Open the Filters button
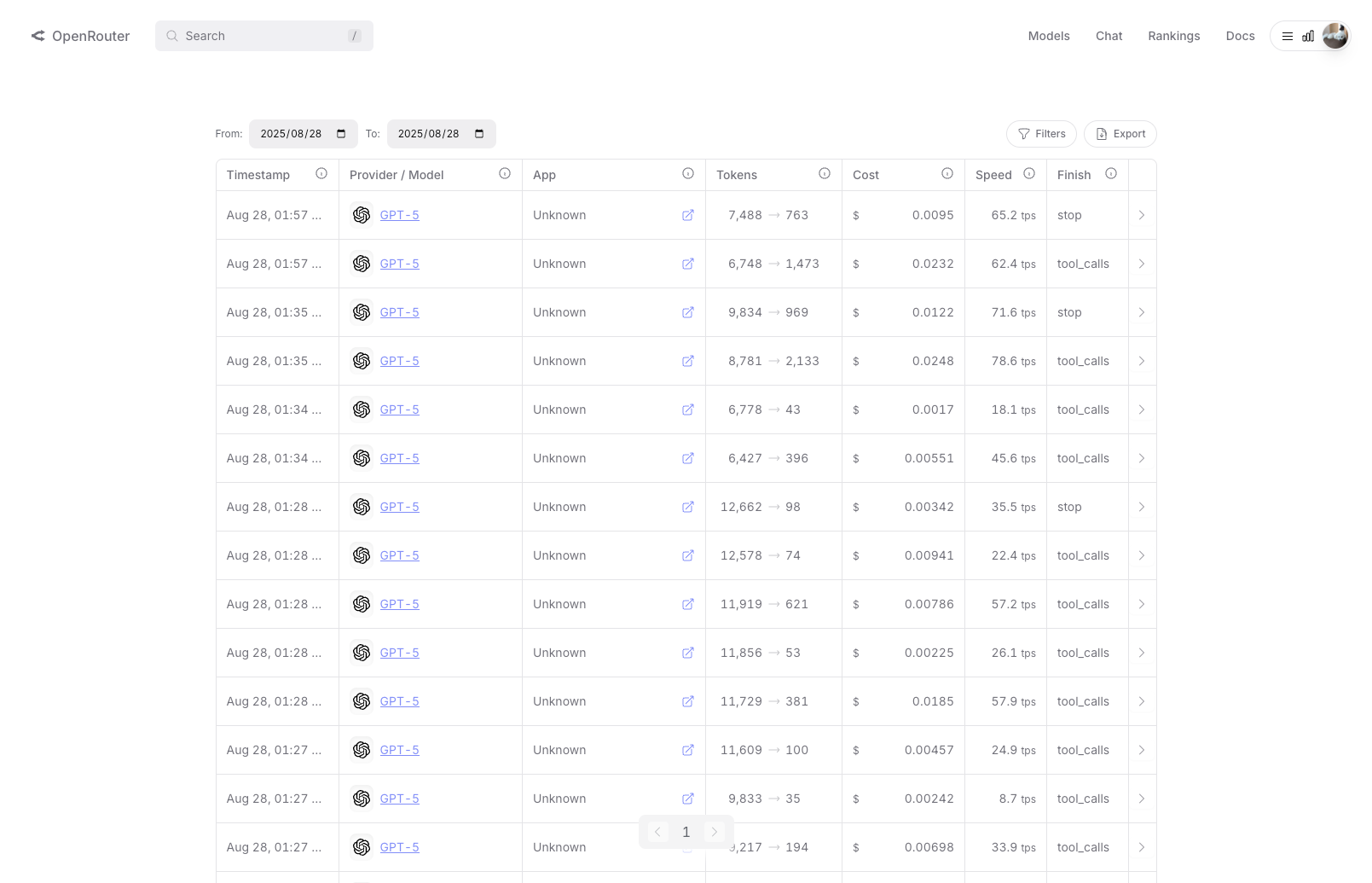This screenshot has height=883, width=1372. [1041, 134]
